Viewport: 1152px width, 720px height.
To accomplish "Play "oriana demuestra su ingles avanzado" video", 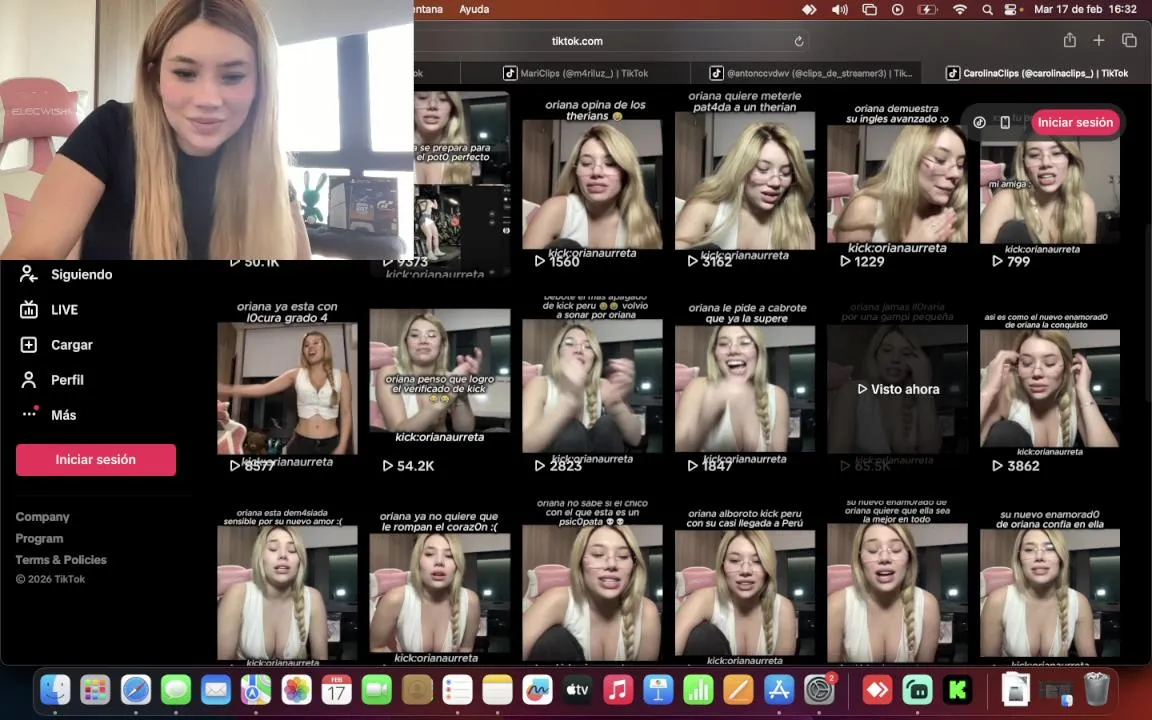I will click(897, 184).
